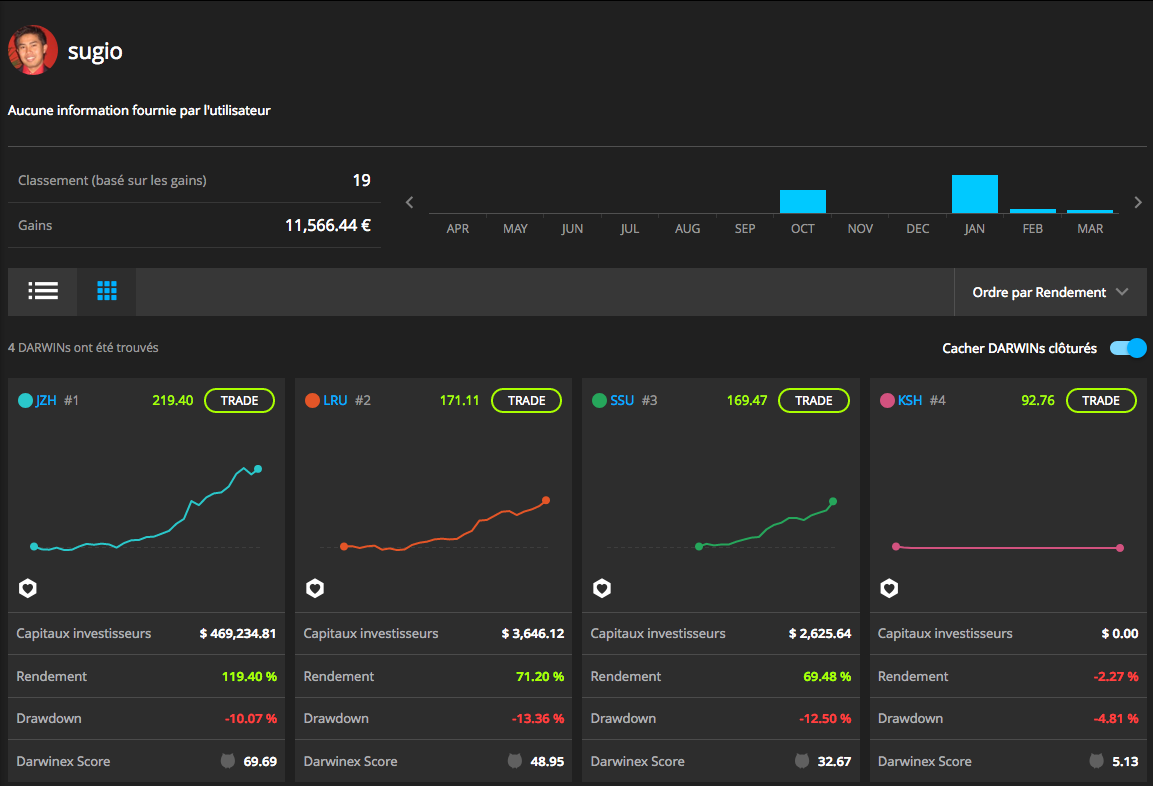This screenshot has height=786, width=1153.
Task: Toggle Cacher DARWINs clôturés switch
Action: tap(1128, 348)
